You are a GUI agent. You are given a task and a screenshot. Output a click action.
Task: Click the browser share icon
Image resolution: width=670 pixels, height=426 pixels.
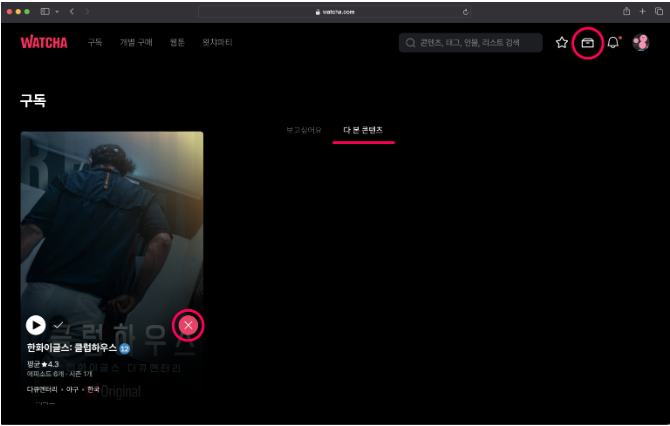(x=627, y=11)
